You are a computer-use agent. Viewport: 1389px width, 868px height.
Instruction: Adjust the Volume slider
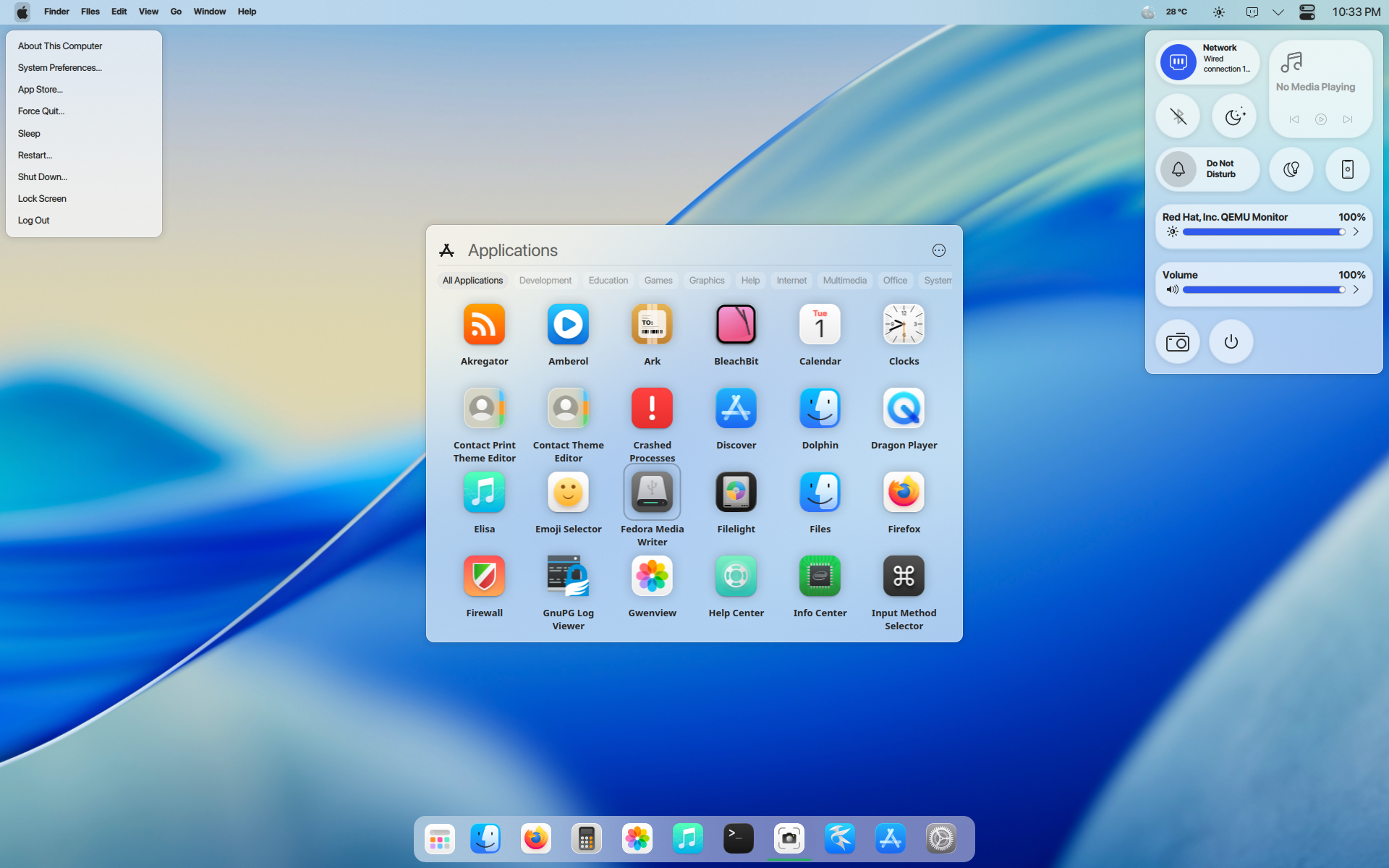[1262, 289]
